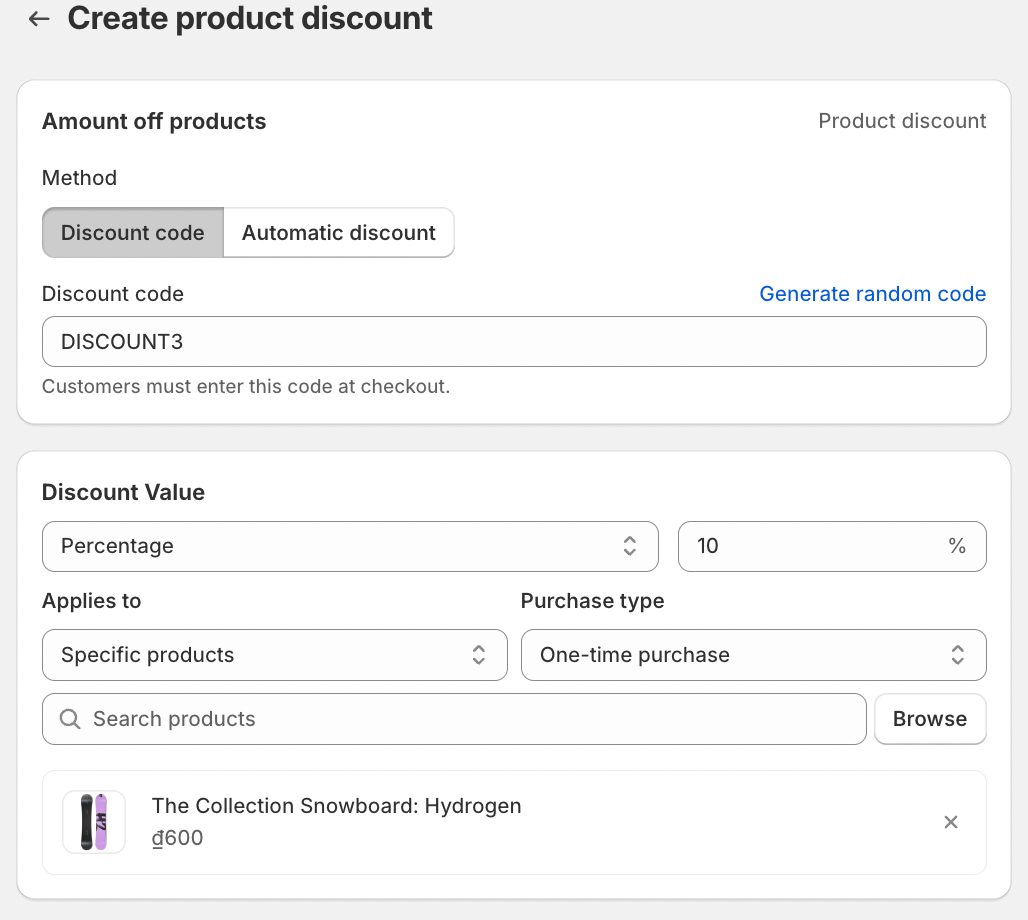
Task: Open the Percentage discount value dropdown
Action: pos(350,546)
